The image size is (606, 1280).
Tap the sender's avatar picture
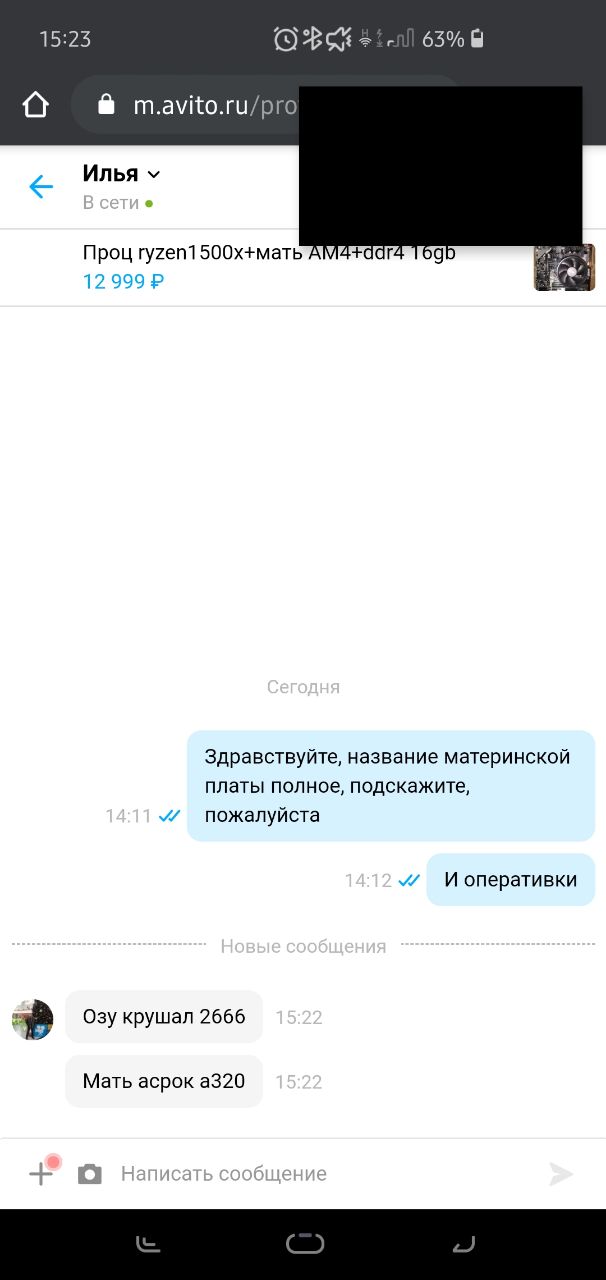(32, 1019)
